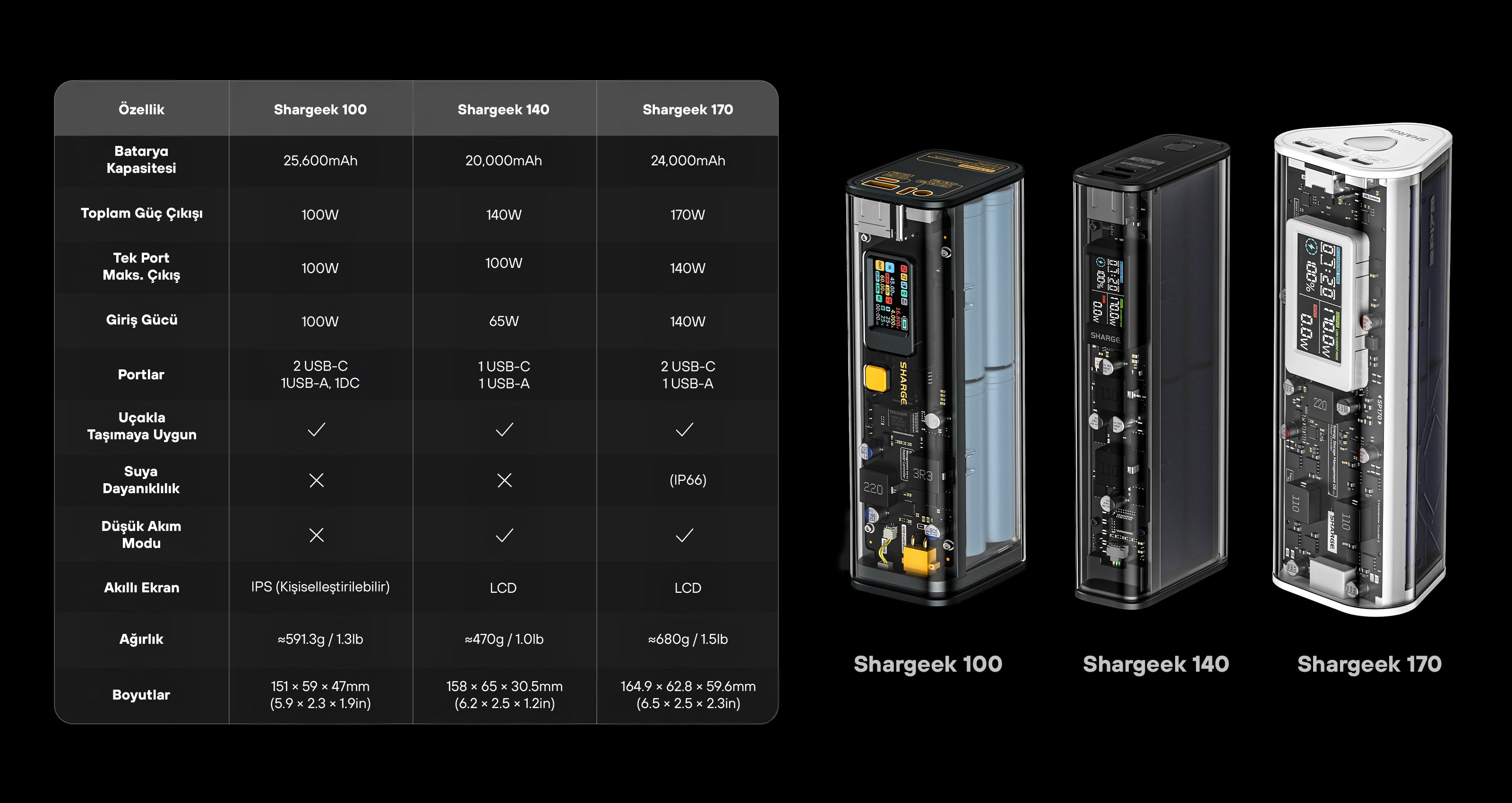This screenshot has width=1512, height=803.
Task: Select the Shargeek 140 column header
Action: (x=503, y=110)
